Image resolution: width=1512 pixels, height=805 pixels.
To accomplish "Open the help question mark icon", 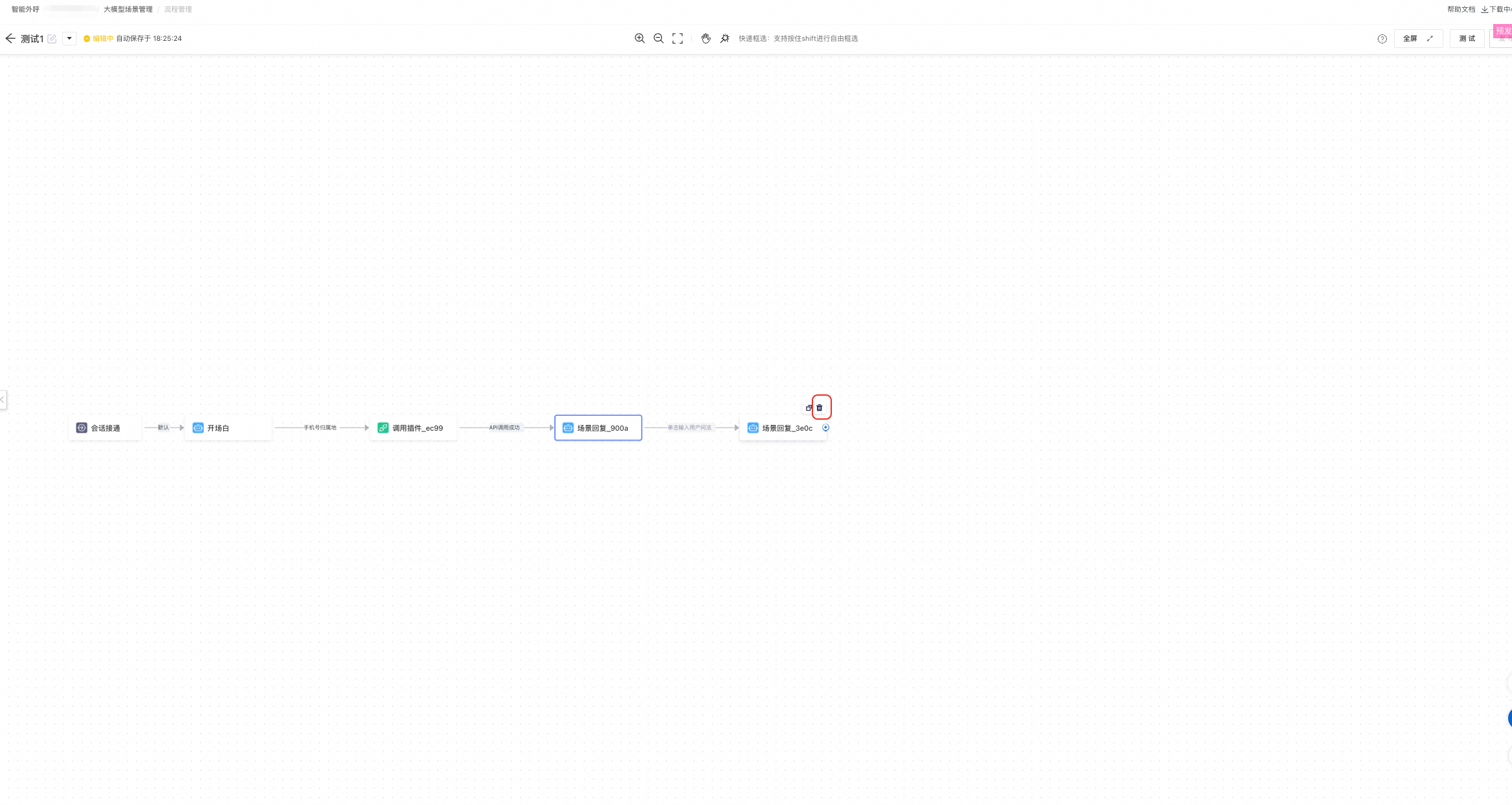I will coord(1382,39).
